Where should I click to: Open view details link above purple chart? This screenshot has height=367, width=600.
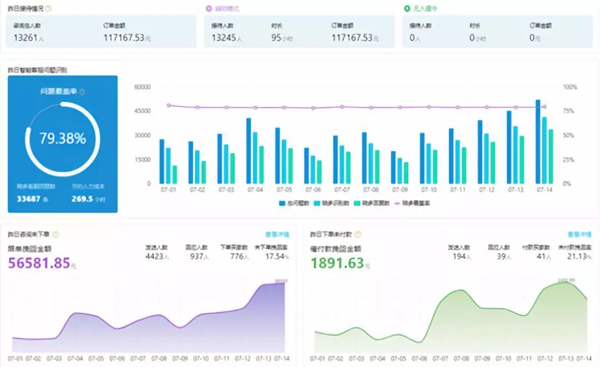pos(277,234)
